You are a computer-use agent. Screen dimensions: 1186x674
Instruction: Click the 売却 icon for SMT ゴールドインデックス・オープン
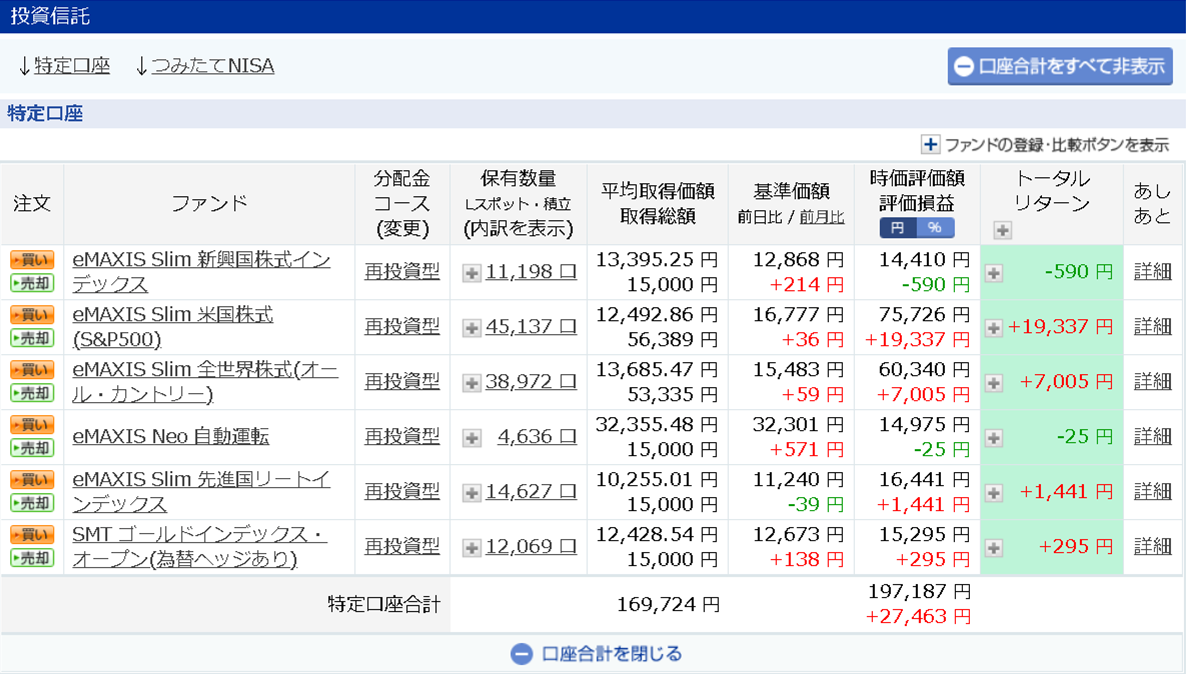(x=32, y=558)
